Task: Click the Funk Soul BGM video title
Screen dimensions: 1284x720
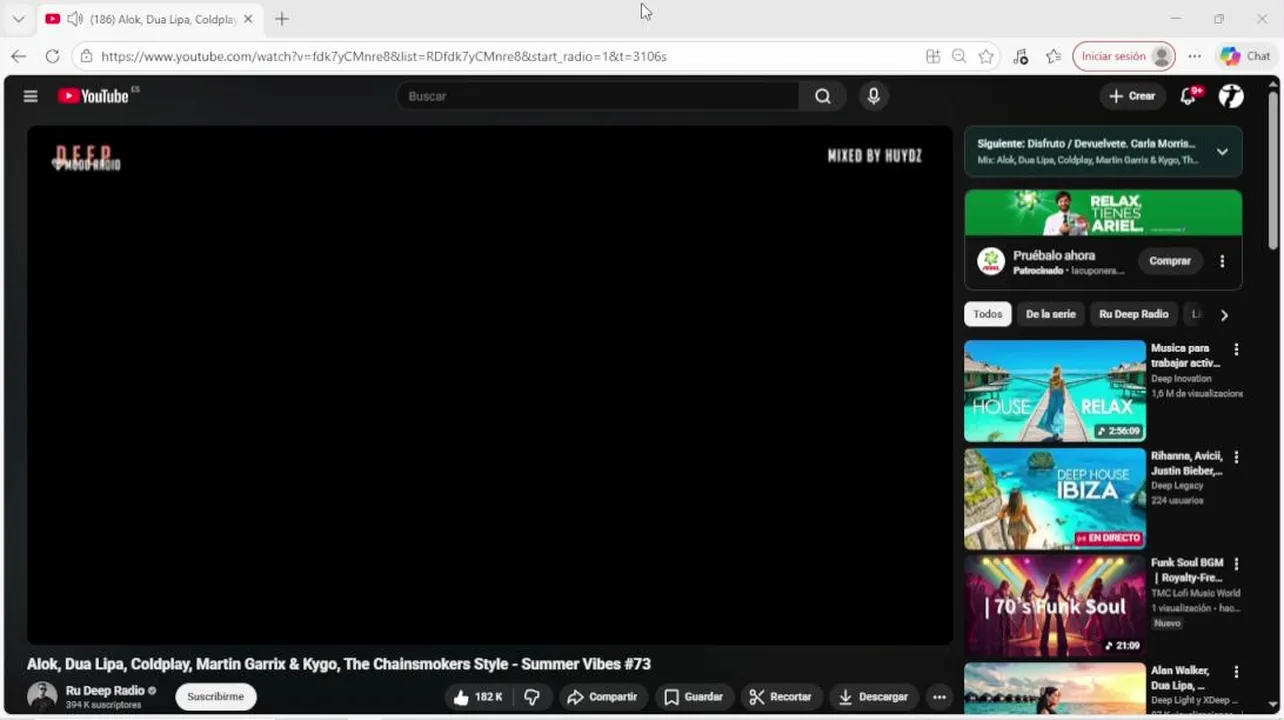Action: [1187, 570]
